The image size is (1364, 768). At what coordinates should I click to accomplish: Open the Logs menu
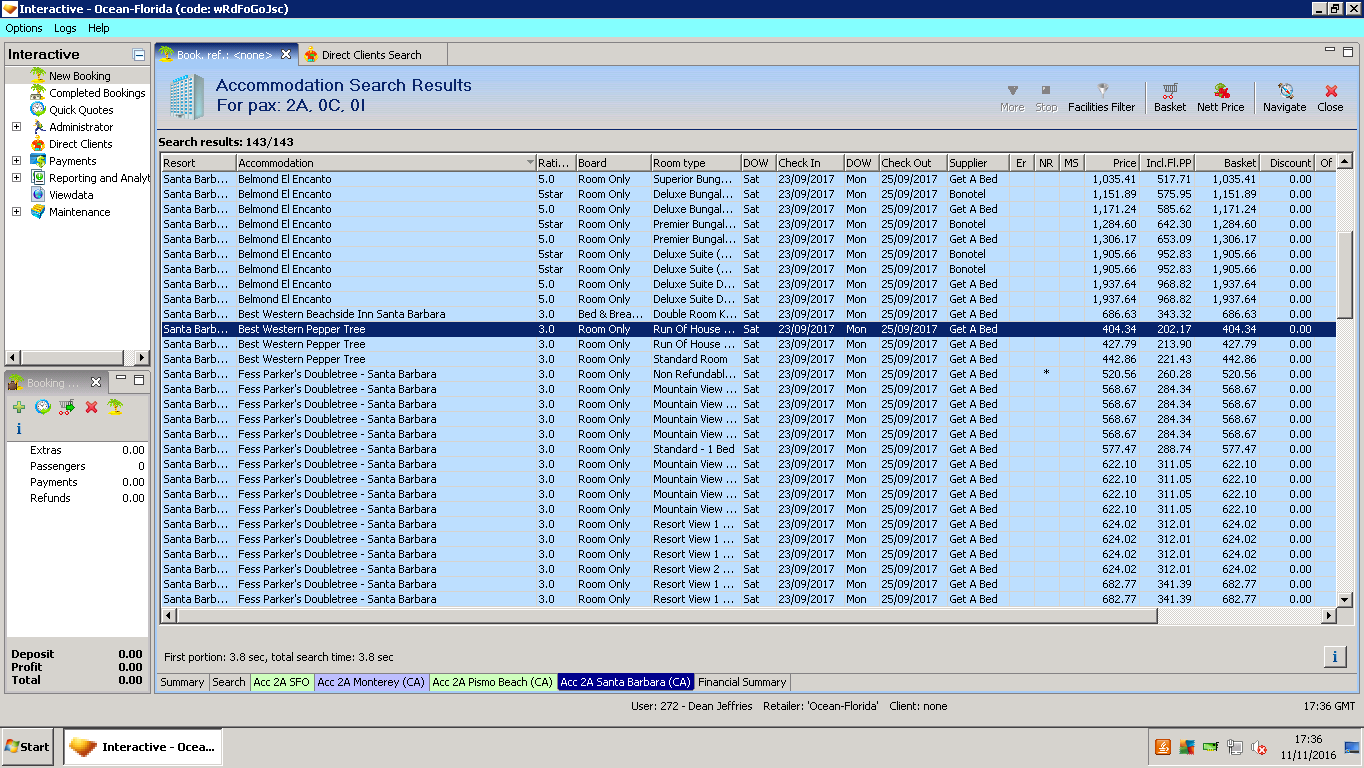(x=65, y=28)
